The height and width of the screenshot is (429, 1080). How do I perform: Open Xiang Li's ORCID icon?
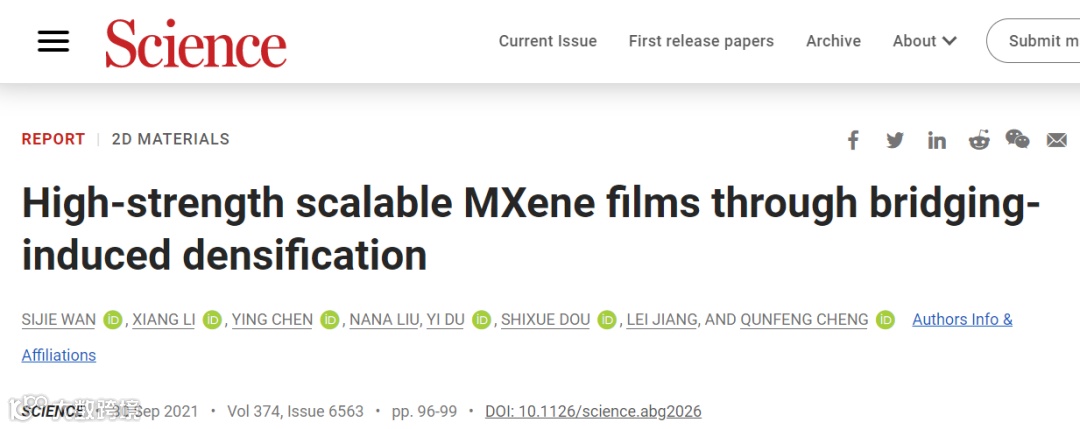pyautogui.click(x=212, y=320)
